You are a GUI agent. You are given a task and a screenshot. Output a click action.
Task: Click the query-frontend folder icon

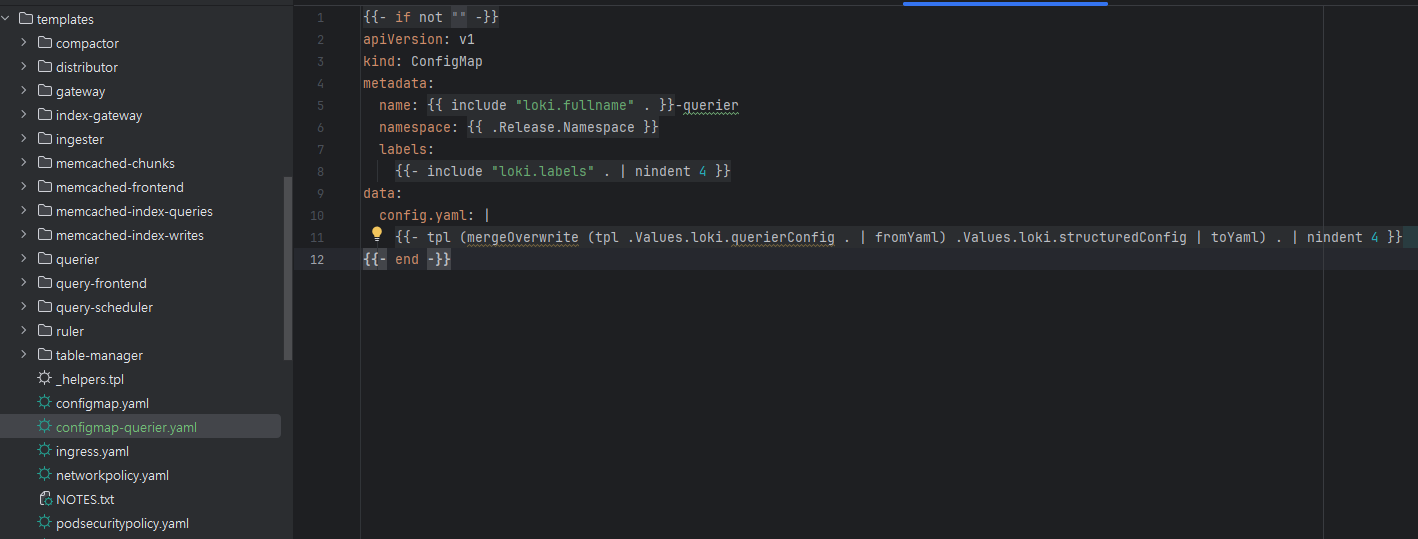(x=45, y=283)
